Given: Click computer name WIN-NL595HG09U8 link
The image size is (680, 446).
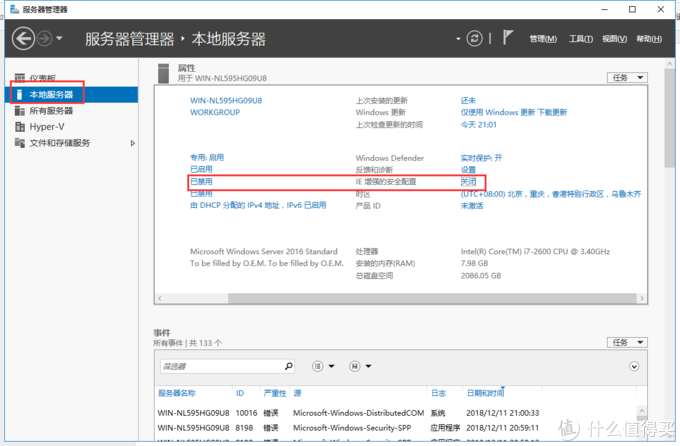Looking at the screenshot, I should click(x=226, y=100).
